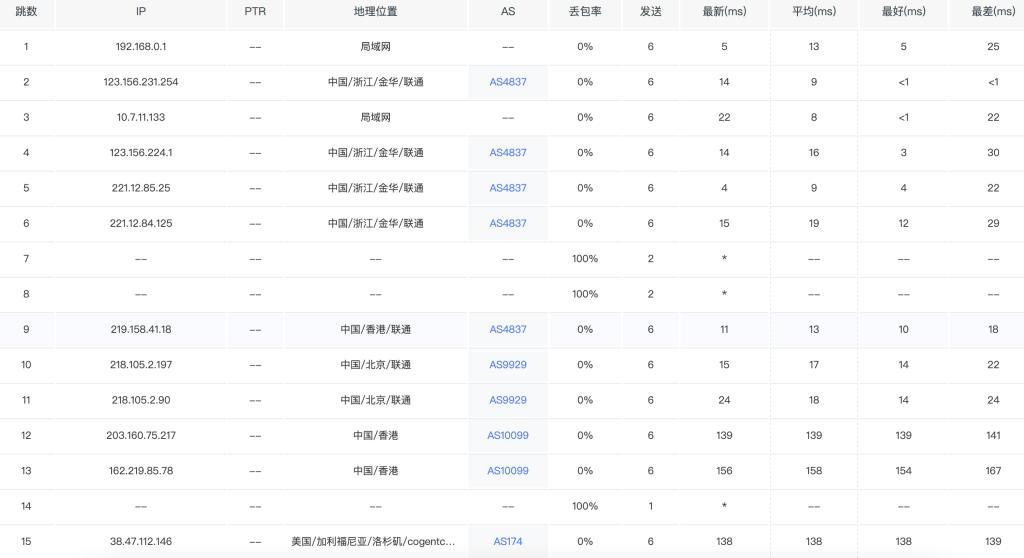Click sent count 1 in hop 14

tap(650, 506)
